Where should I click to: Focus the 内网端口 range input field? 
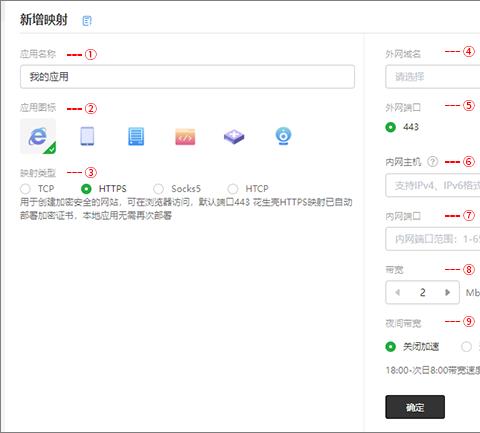pos(433,239)
